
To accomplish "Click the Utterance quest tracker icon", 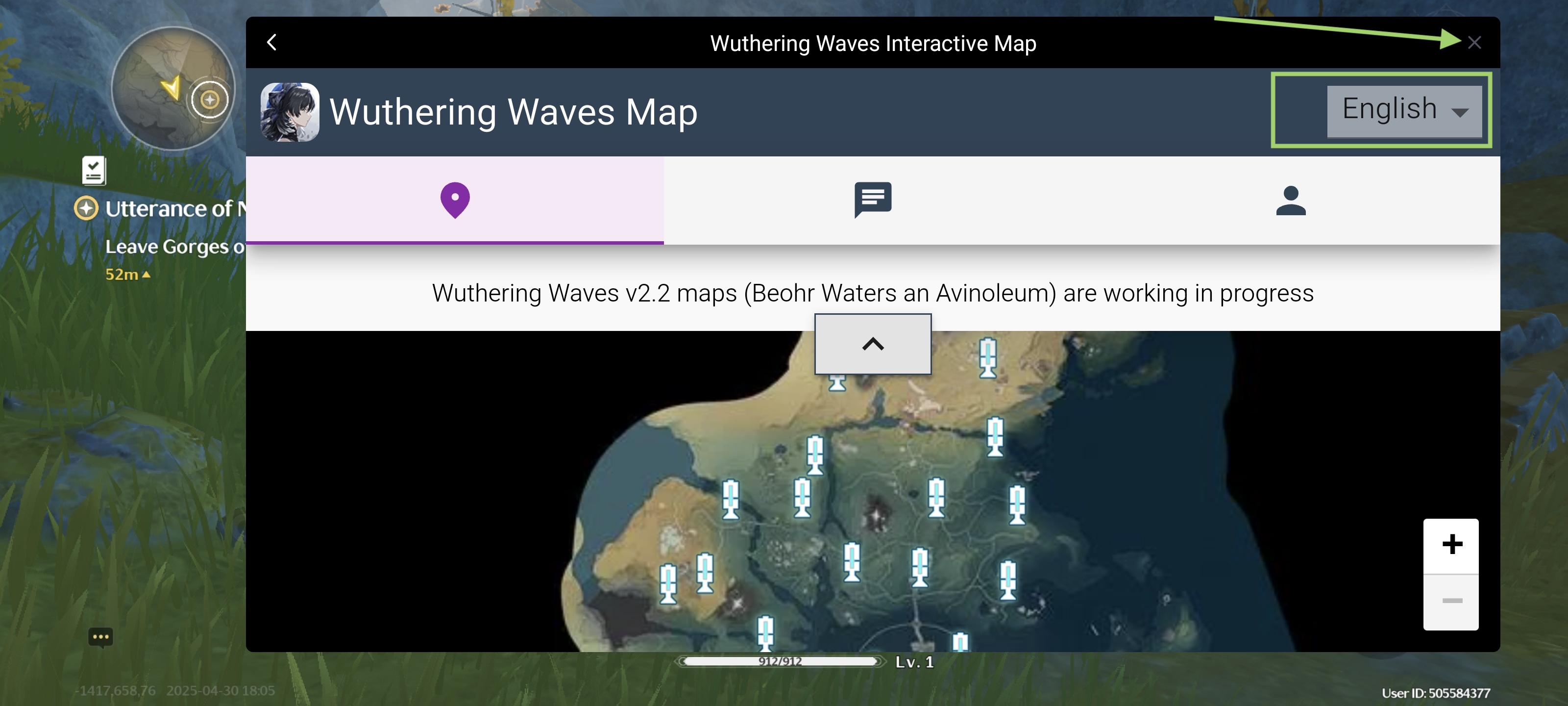I will point(86,208).
